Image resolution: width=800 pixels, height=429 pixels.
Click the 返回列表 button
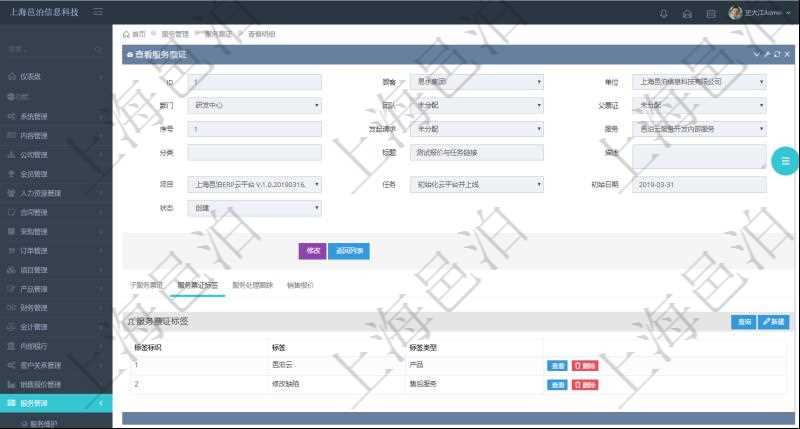coord(349,250)
